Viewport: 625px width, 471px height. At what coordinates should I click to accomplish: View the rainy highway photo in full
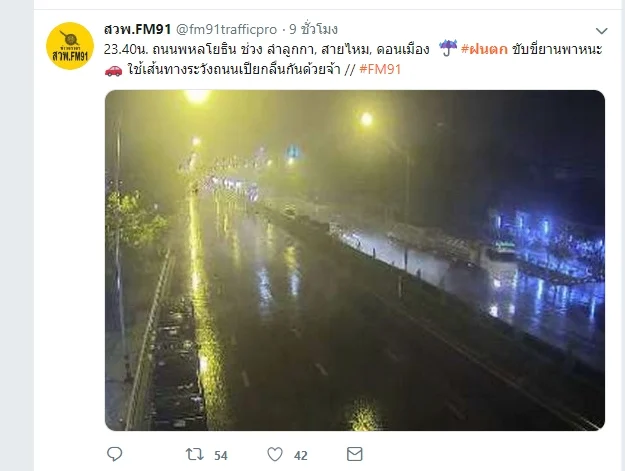coord(355,260)
